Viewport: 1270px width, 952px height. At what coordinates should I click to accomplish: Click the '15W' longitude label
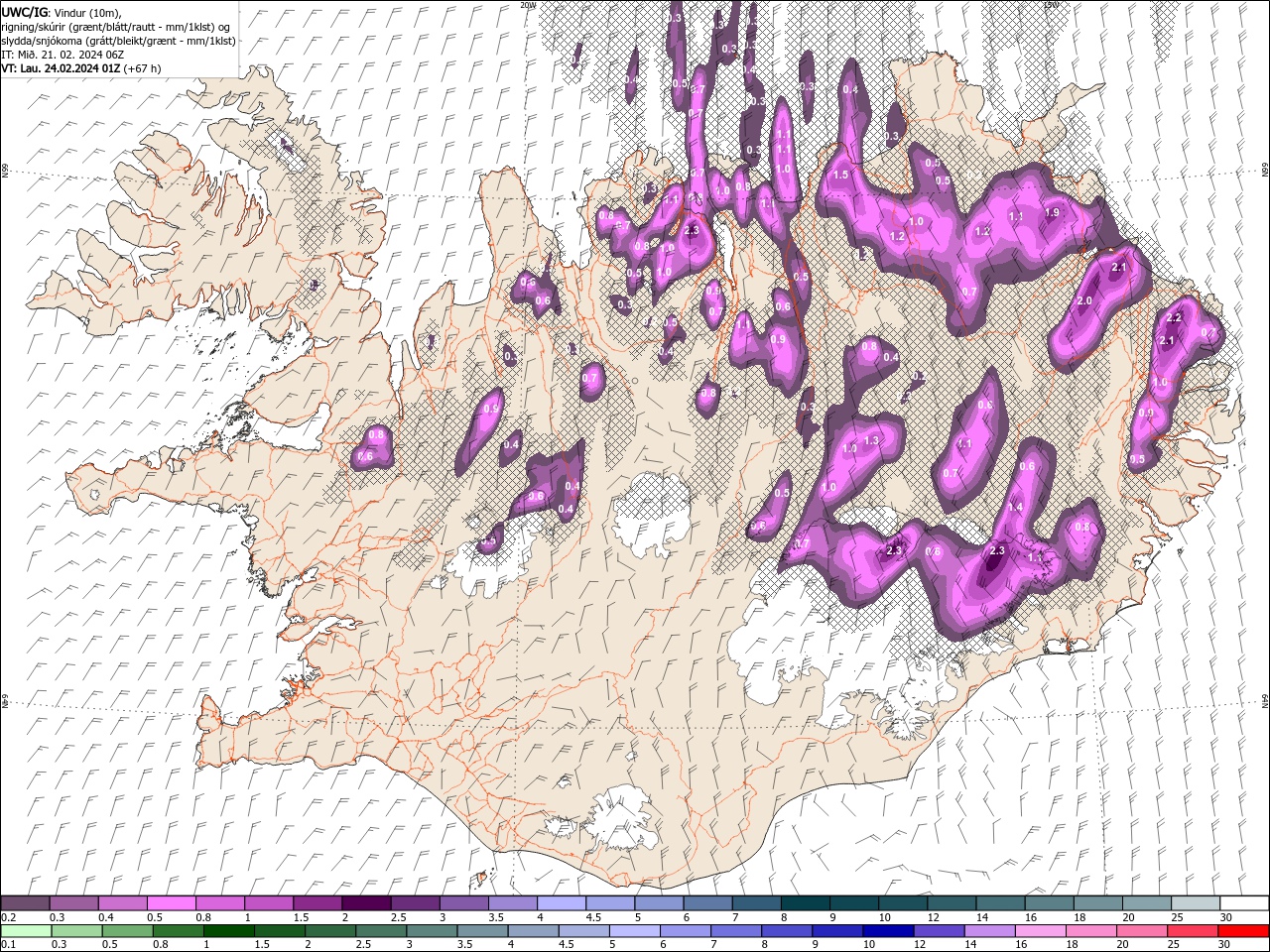pyautogui.click(x=1051, y=5)
